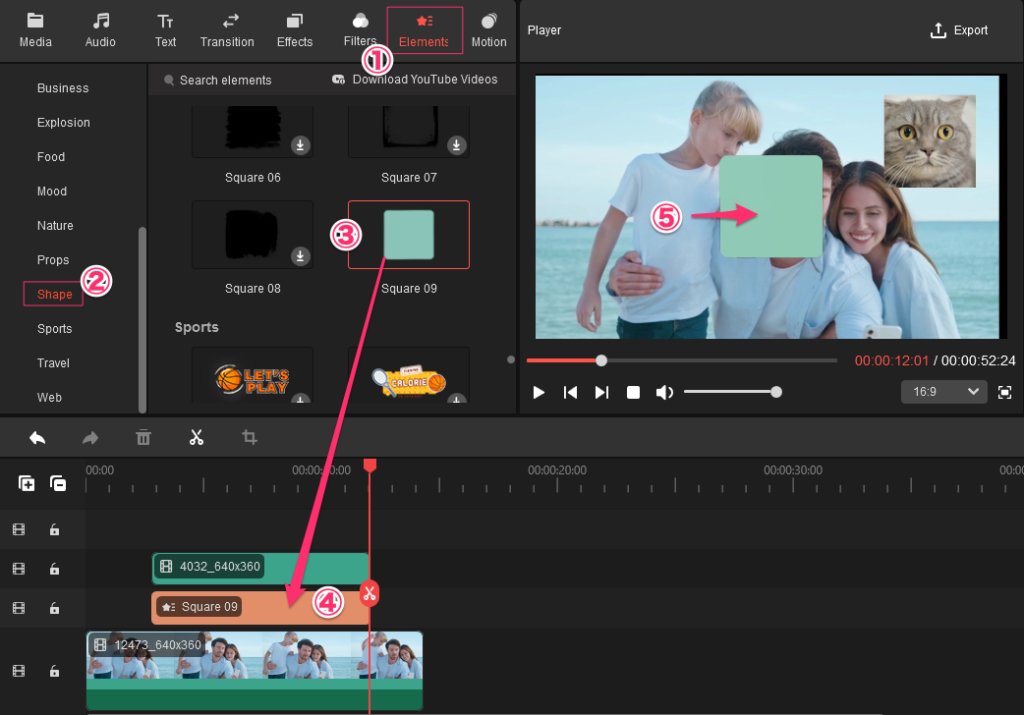Click the split scissors tool in toolbar
Viewport: 1024px width, 715px height.
[x=196, y=437]
